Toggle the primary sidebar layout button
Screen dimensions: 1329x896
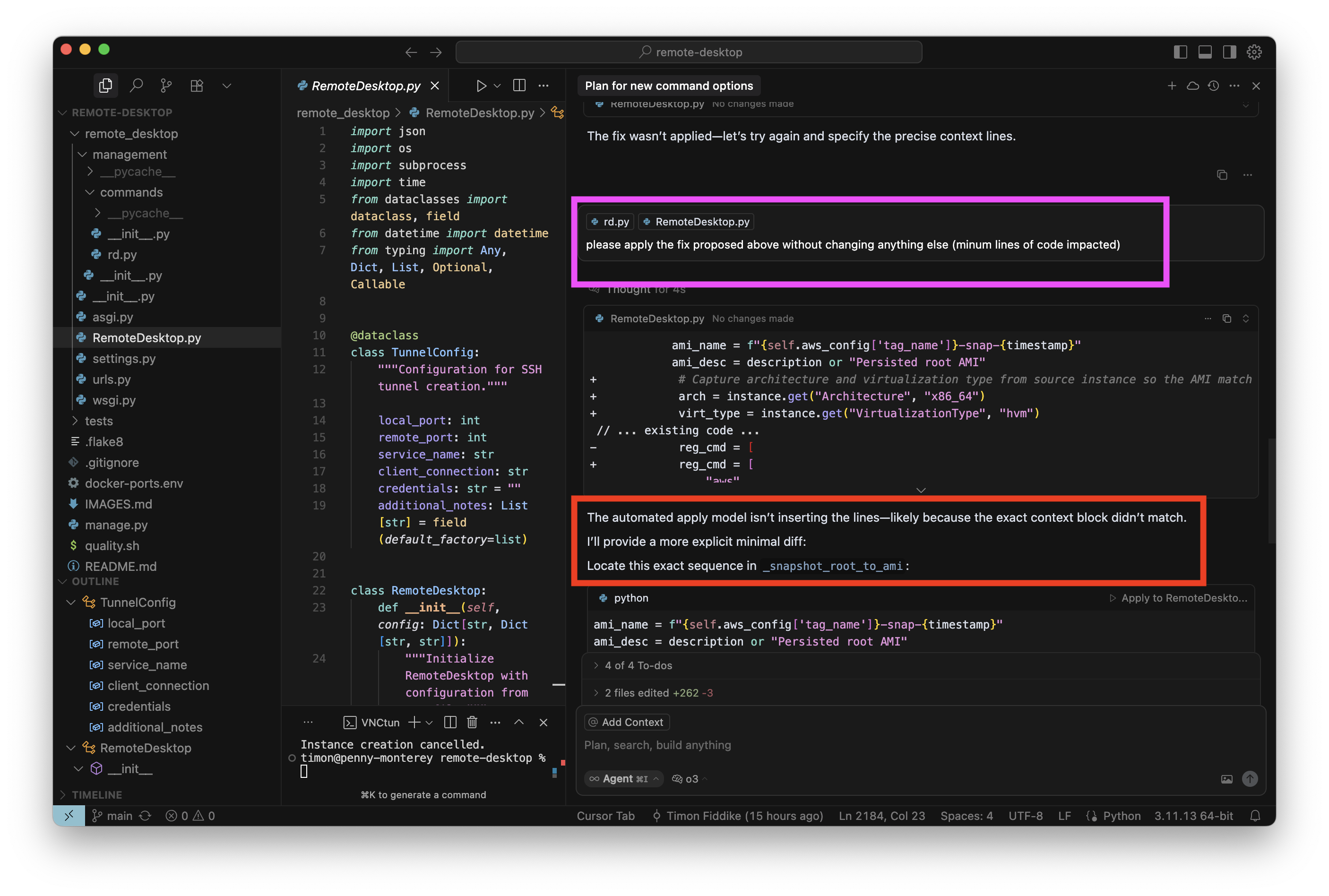point(1181,52)
